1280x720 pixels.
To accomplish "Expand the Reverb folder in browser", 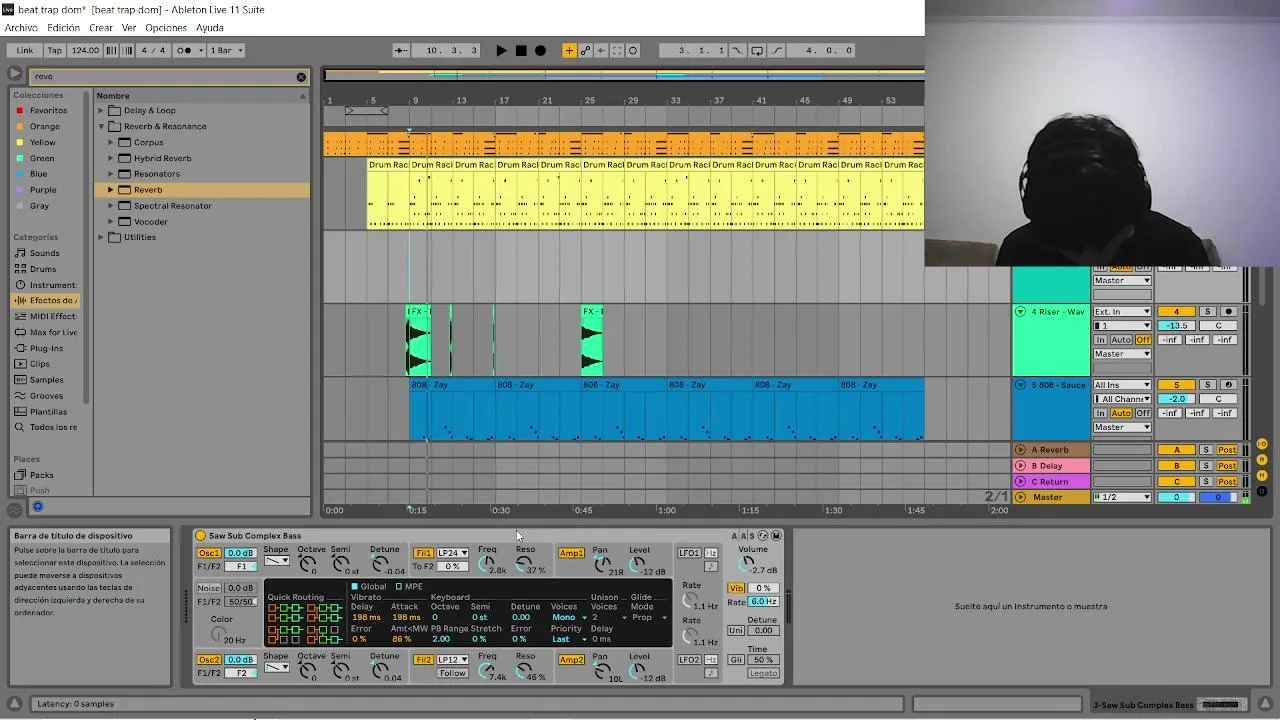I will pyautogui.click(x=111, y=190).
